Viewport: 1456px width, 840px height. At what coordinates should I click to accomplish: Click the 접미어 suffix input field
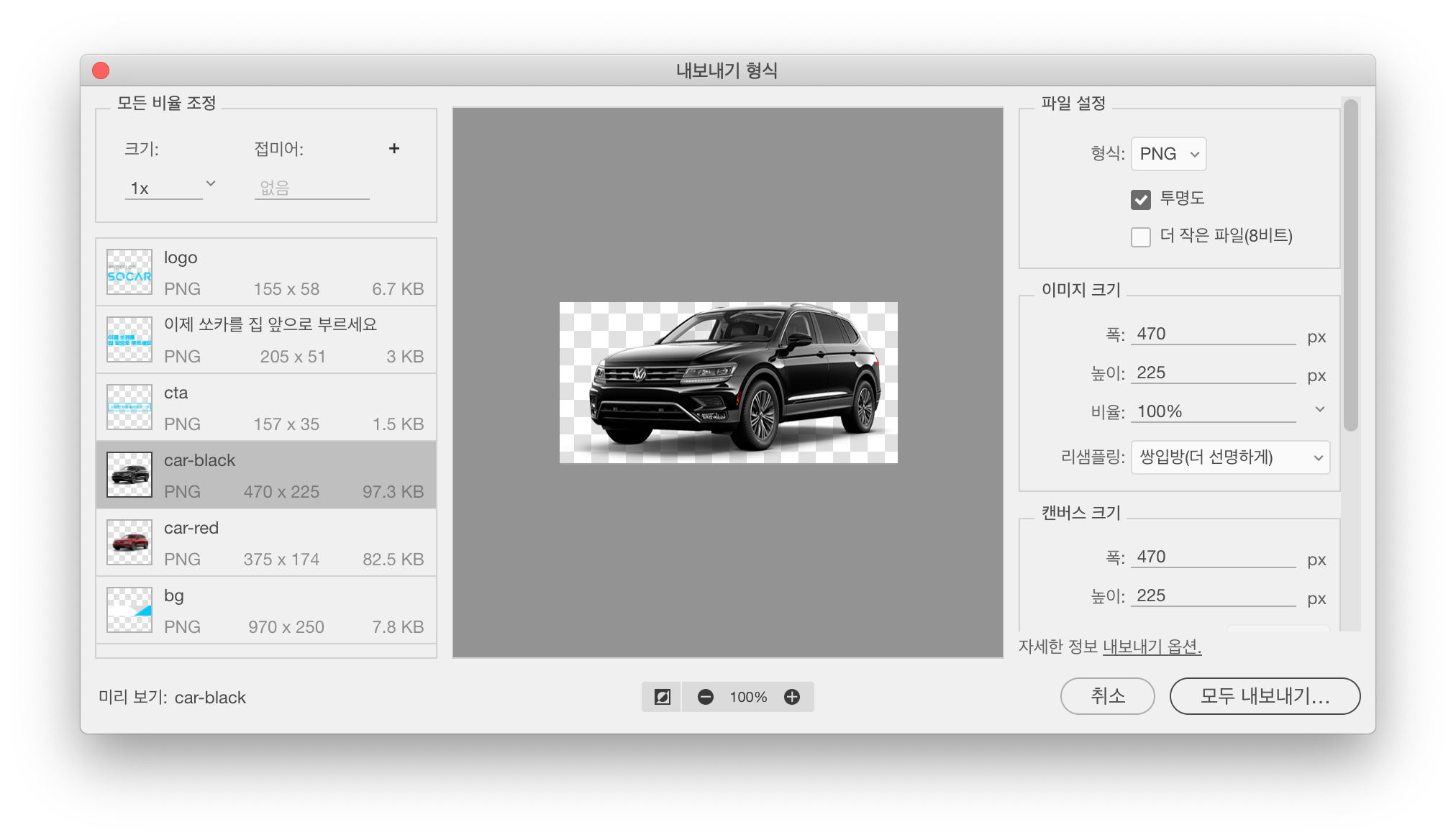point(311,188)
